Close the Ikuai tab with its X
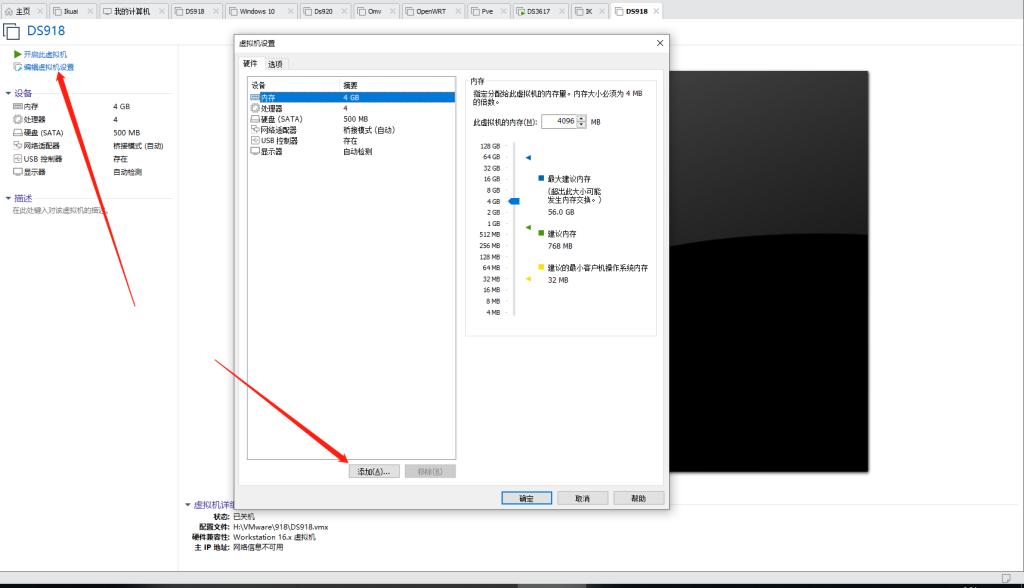 pyautogui.click(x=90, y=11)
